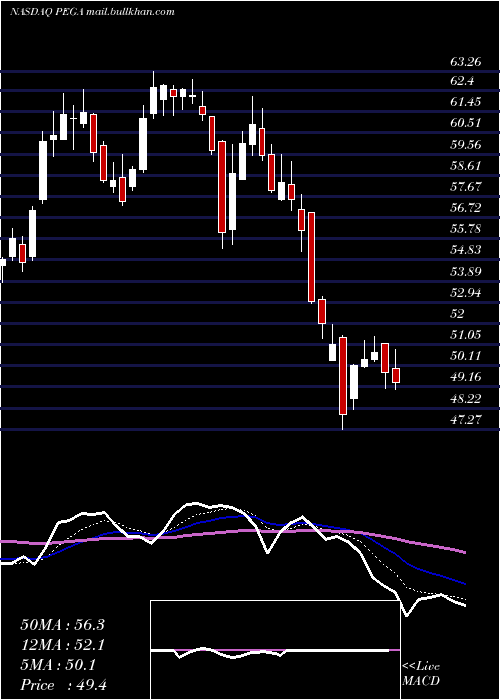Click the 57.67 price axis label

[466, 186]
